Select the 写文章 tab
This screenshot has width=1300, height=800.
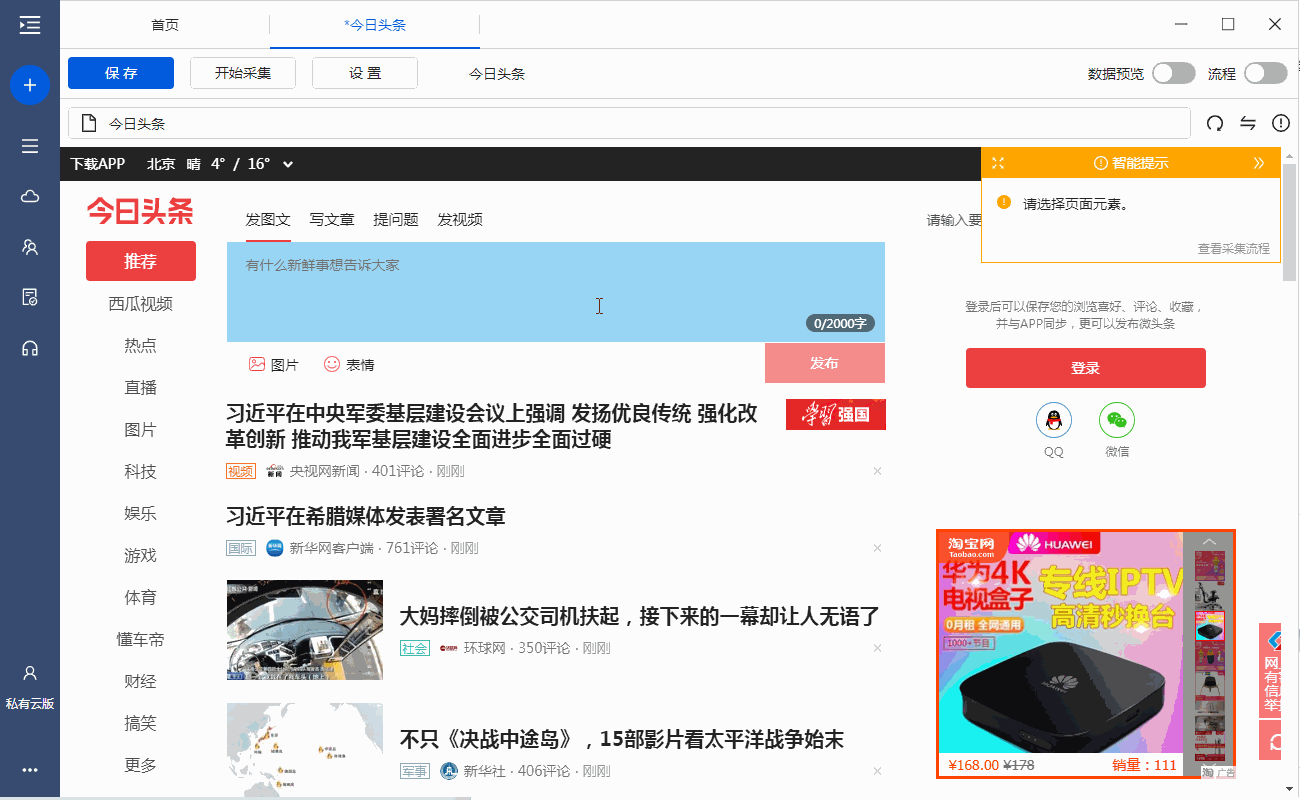point(332,220)
